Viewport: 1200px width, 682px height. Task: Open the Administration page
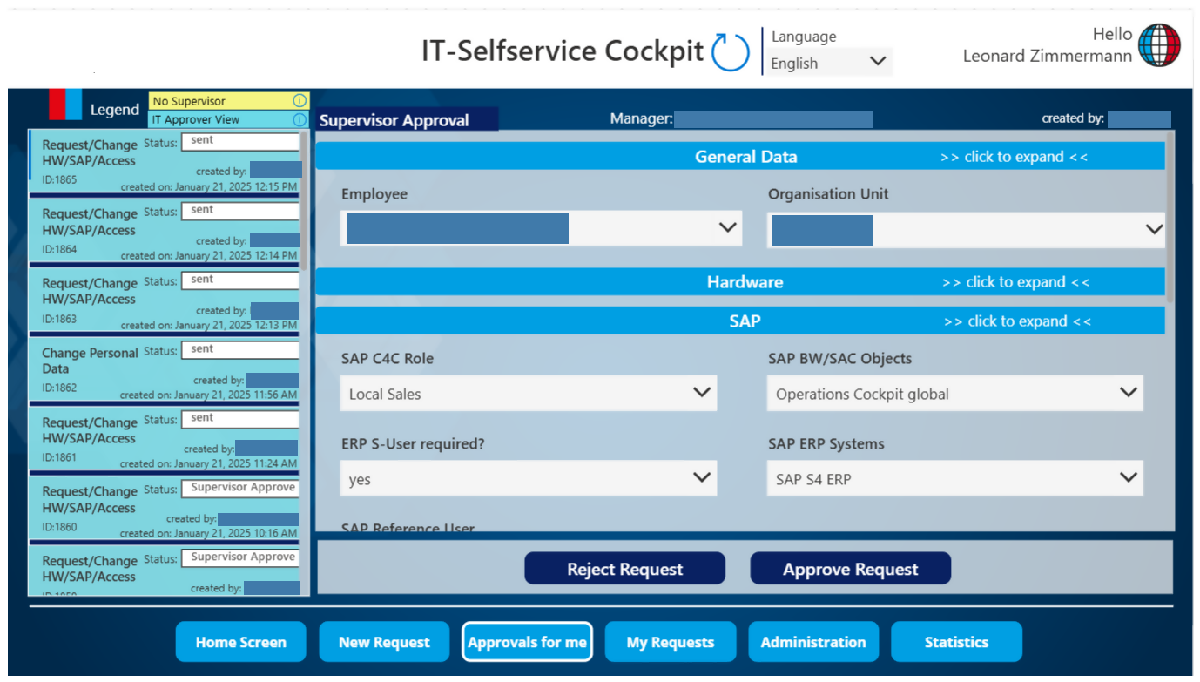tap(813, 642)
